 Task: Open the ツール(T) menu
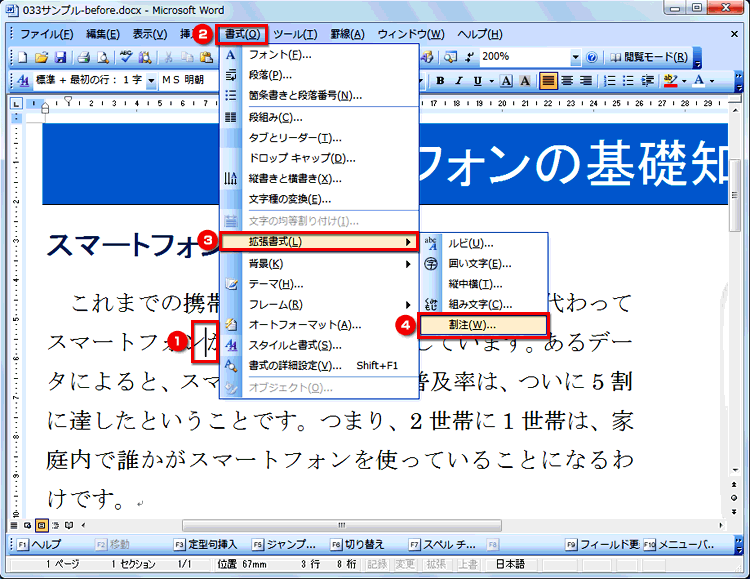tap(295, 34)
